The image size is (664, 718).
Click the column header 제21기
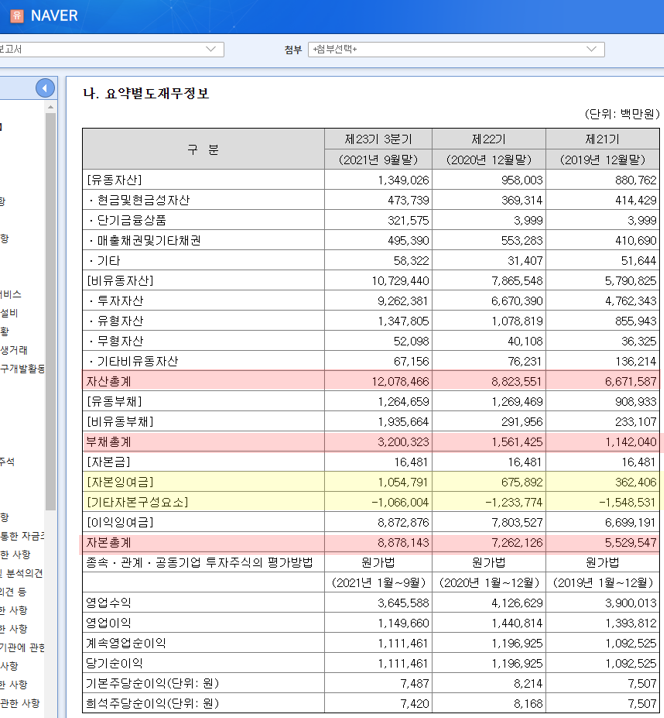[x=602, y=139]
